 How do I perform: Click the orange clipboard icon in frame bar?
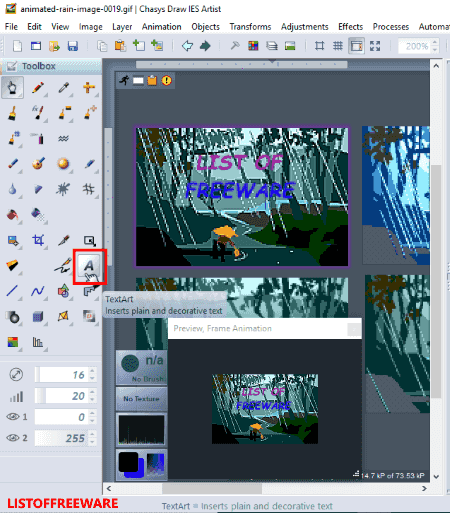click(152, 80)
